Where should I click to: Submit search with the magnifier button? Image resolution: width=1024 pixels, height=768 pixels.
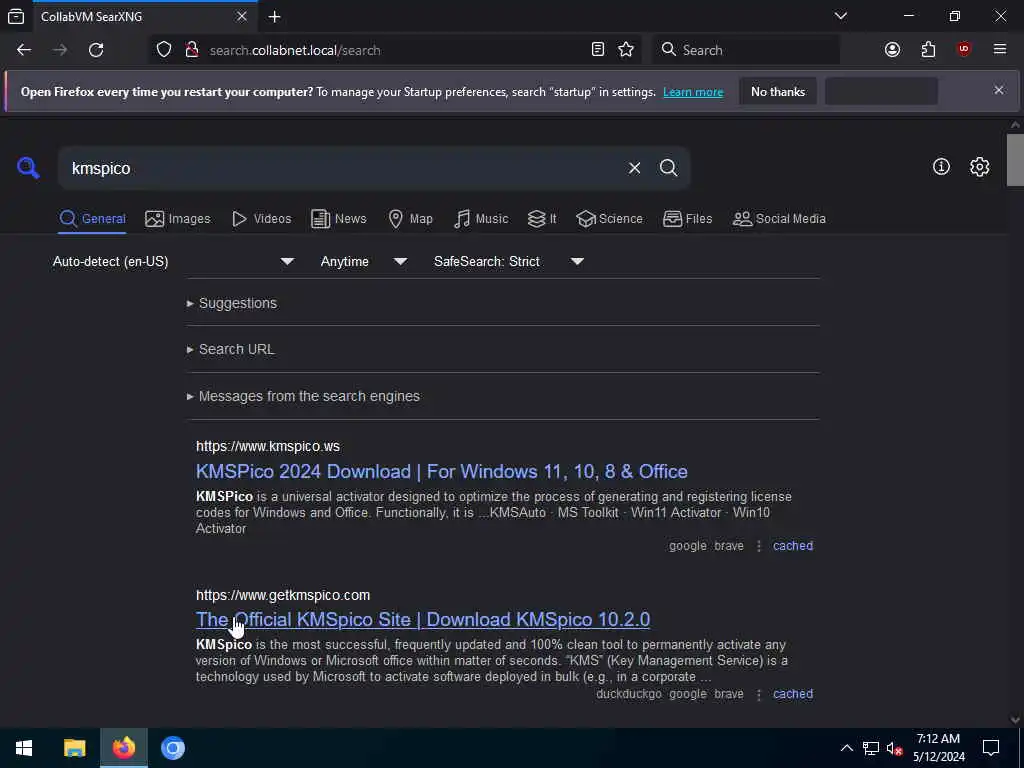tap(668, 168)
